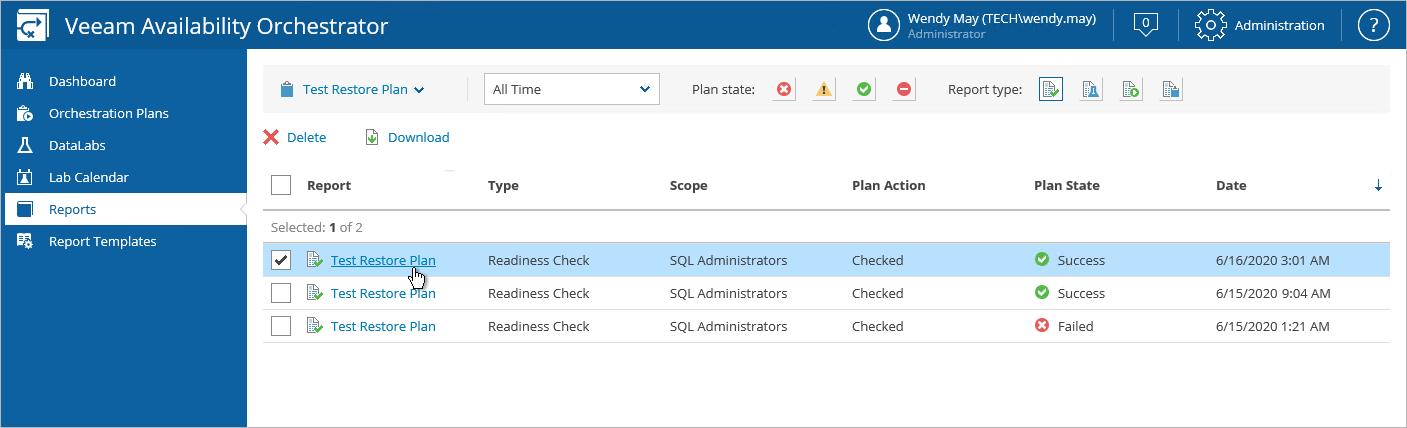Click the Report Templates sidebar icon

coord(26,241)
